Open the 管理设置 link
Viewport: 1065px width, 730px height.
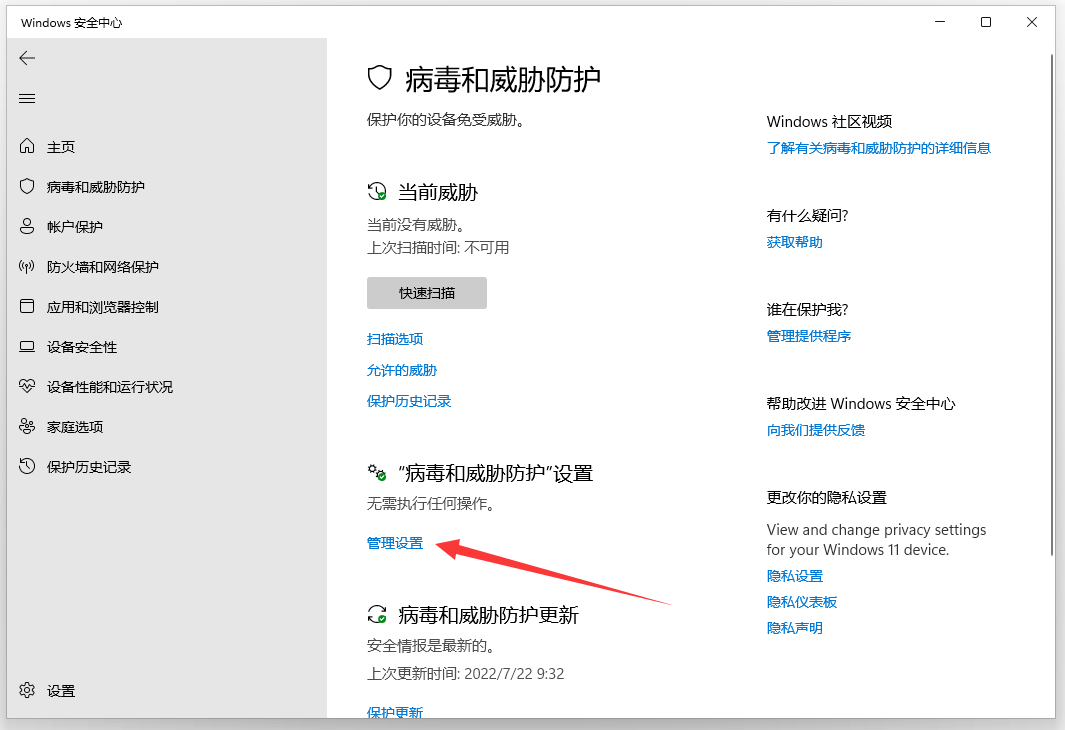pos(394,543)
